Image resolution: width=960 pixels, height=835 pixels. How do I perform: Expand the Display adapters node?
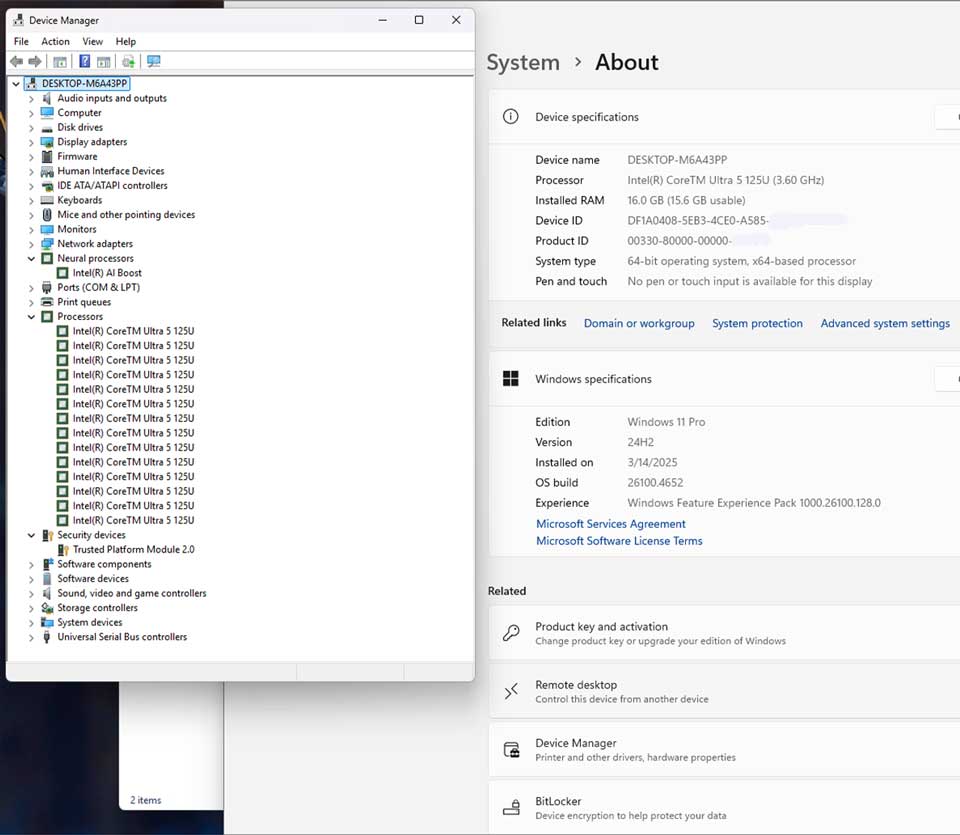(31, 142)
